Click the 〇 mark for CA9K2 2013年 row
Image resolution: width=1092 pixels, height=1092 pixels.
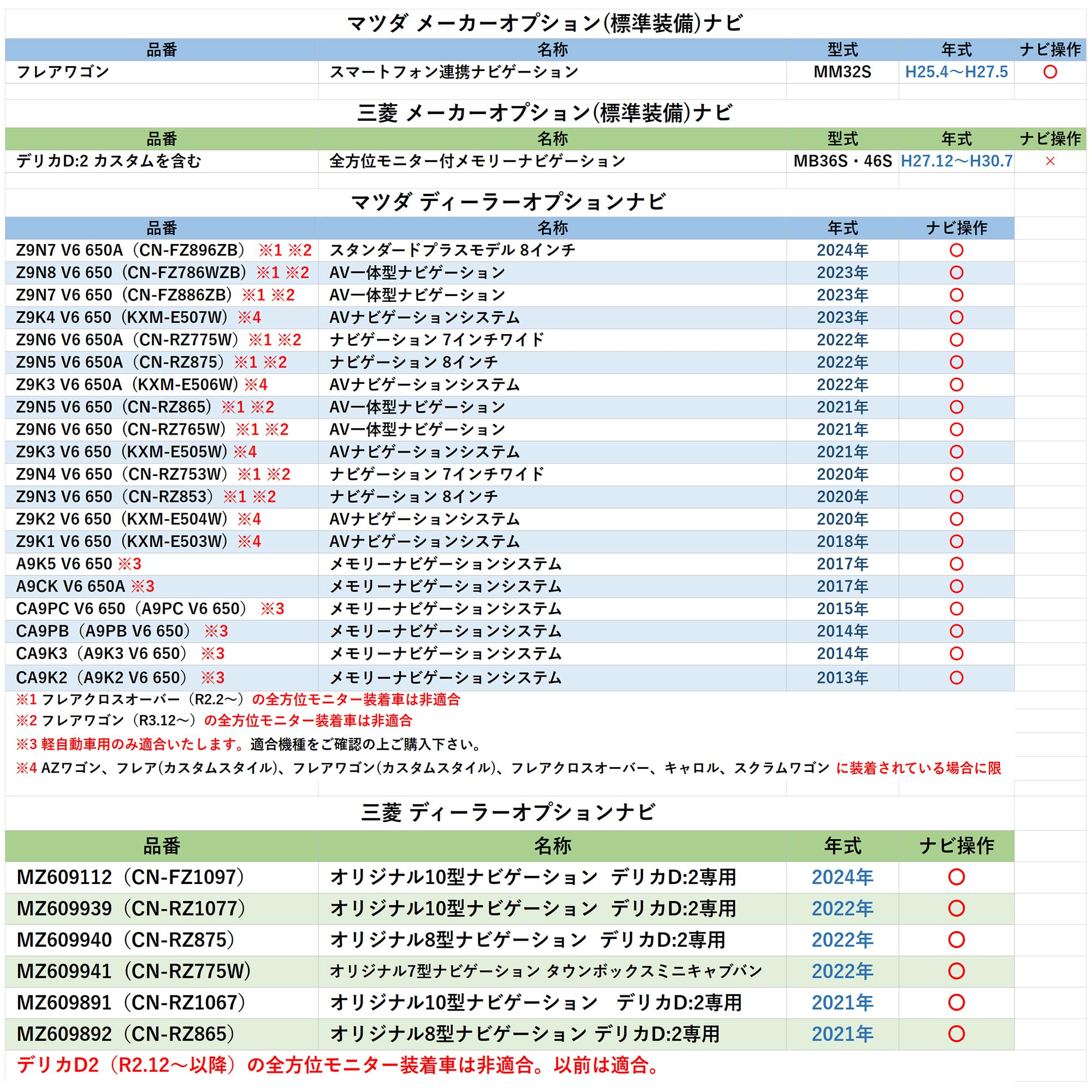point(956,676)
